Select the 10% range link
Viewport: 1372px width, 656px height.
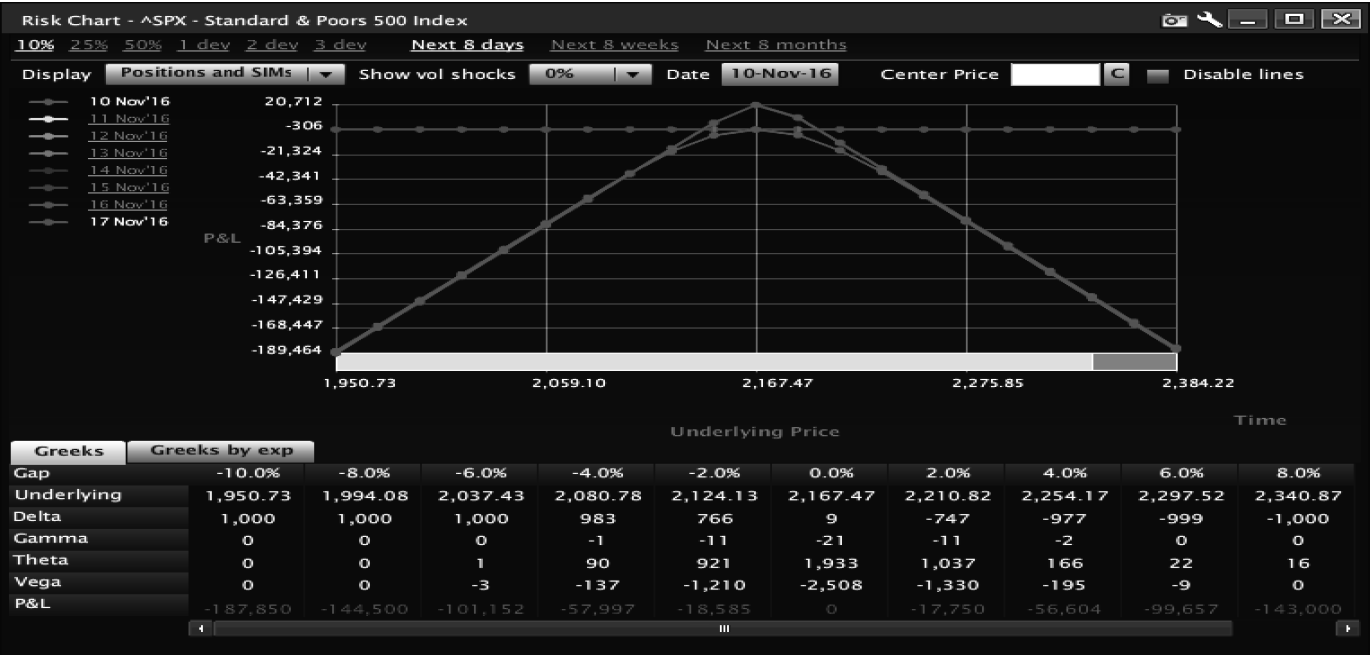click(35, 45)
